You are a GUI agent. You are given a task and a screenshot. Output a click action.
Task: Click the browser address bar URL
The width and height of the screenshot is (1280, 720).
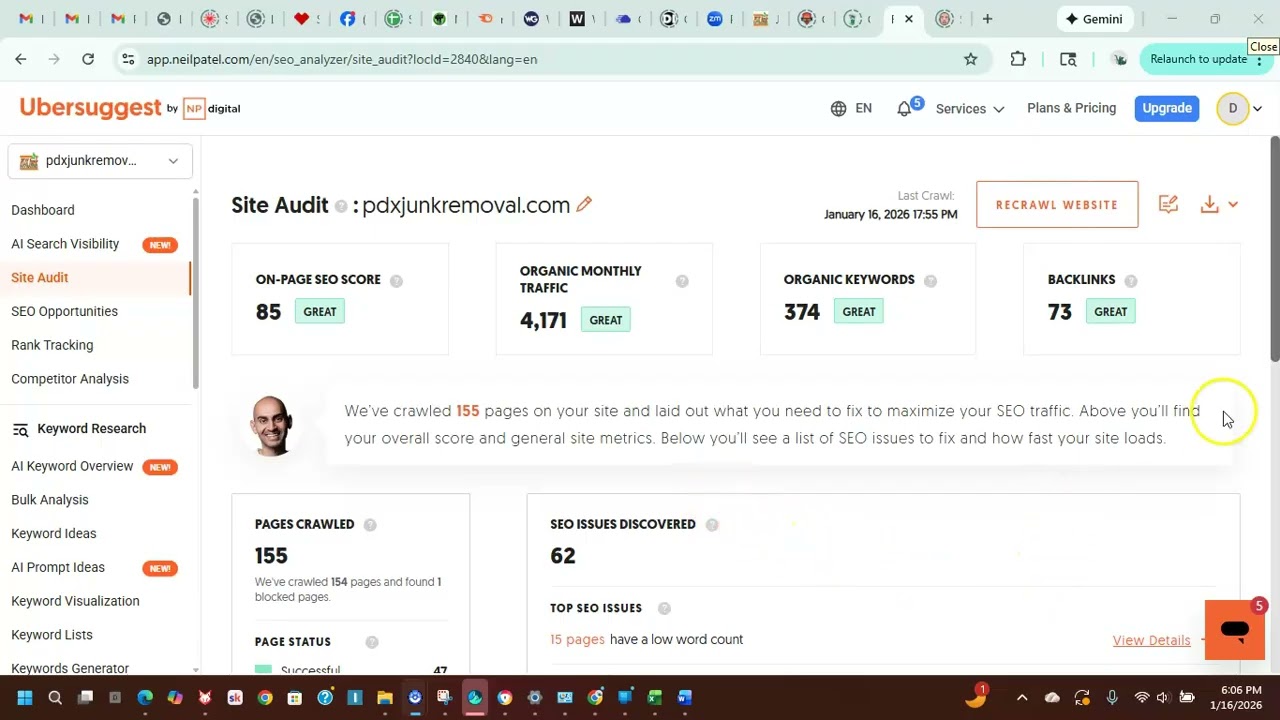[342, 59]
